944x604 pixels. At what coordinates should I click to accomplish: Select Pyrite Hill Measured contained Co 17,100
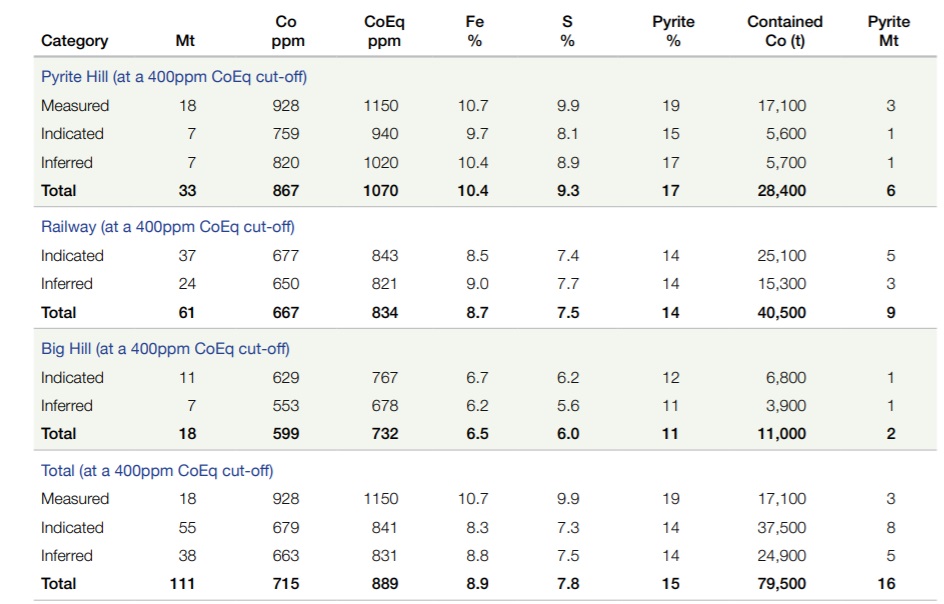[781, 106]
